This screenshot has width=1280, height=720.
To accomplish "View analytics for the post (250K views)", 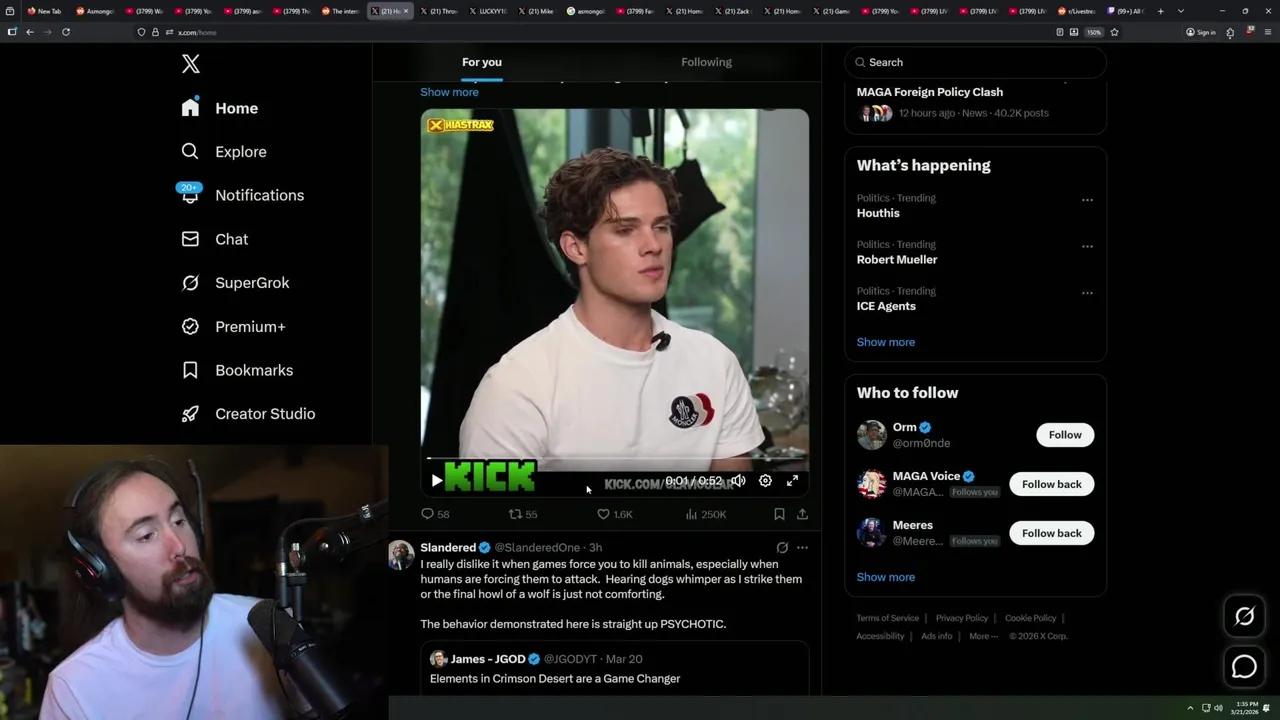I will 706,514.
